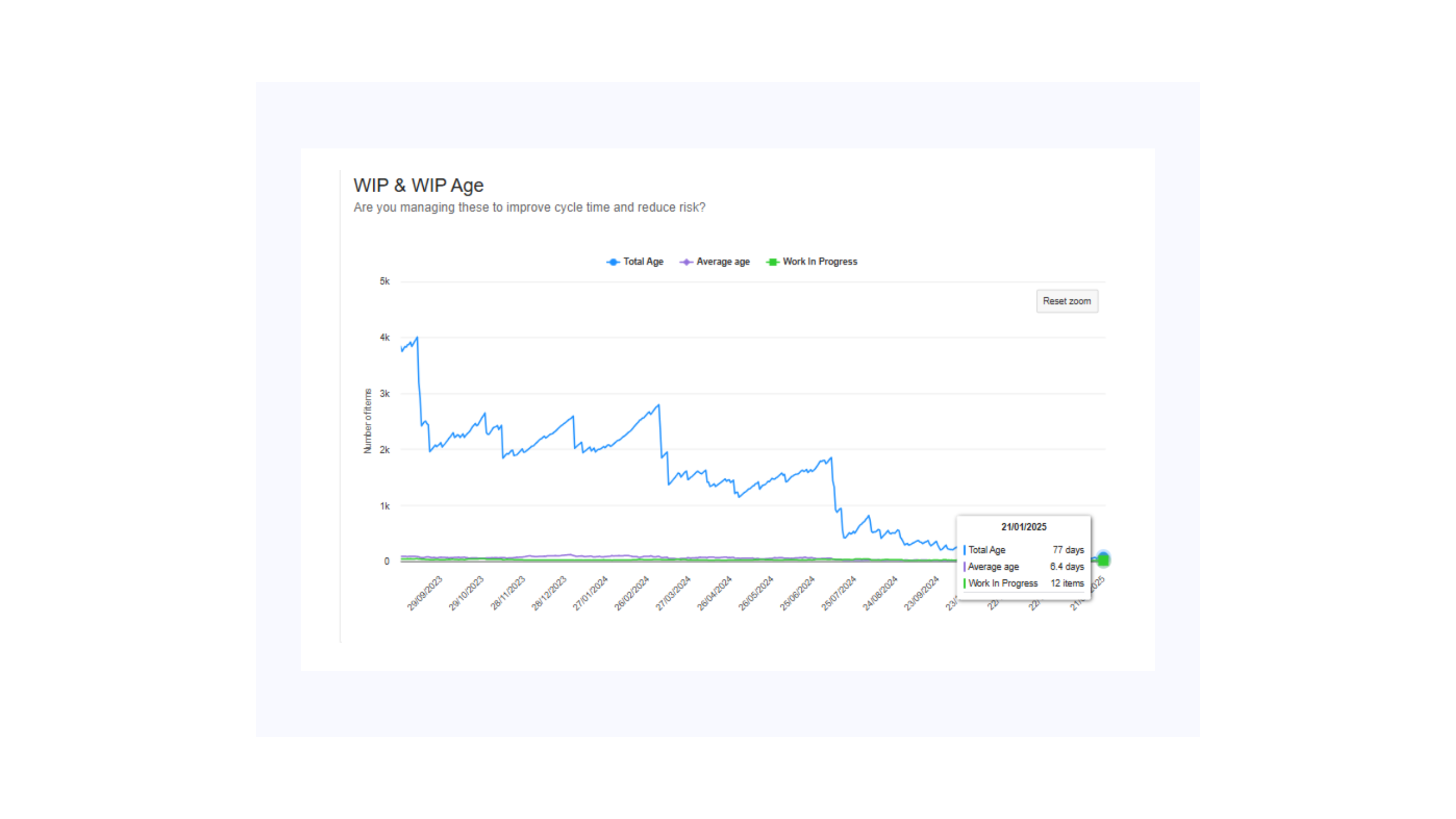Toggle the Total Age series legend label
Viewport: 1456px width, 819px height.
[643, 262]
